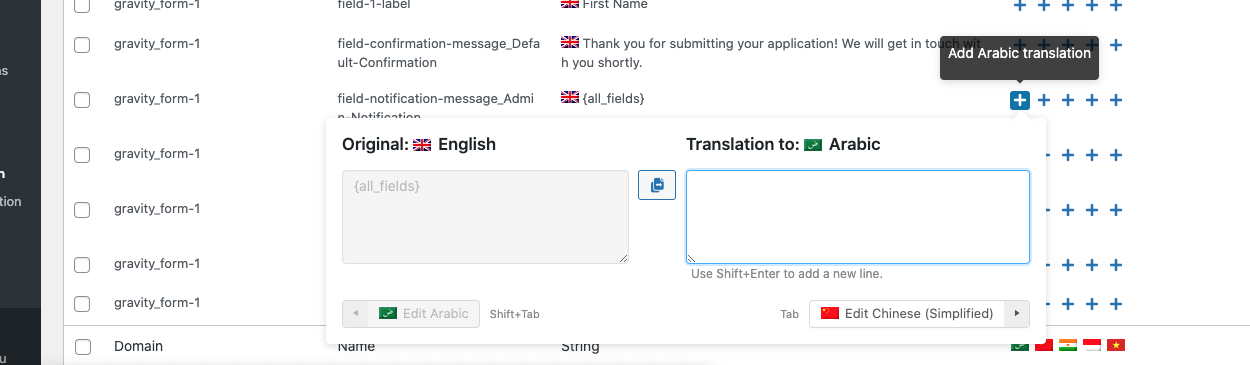Add Vietnamese translation for First Name row
Viewport: 1250px width, 365px height.
pyautogui.click(x=1116, y=5)
